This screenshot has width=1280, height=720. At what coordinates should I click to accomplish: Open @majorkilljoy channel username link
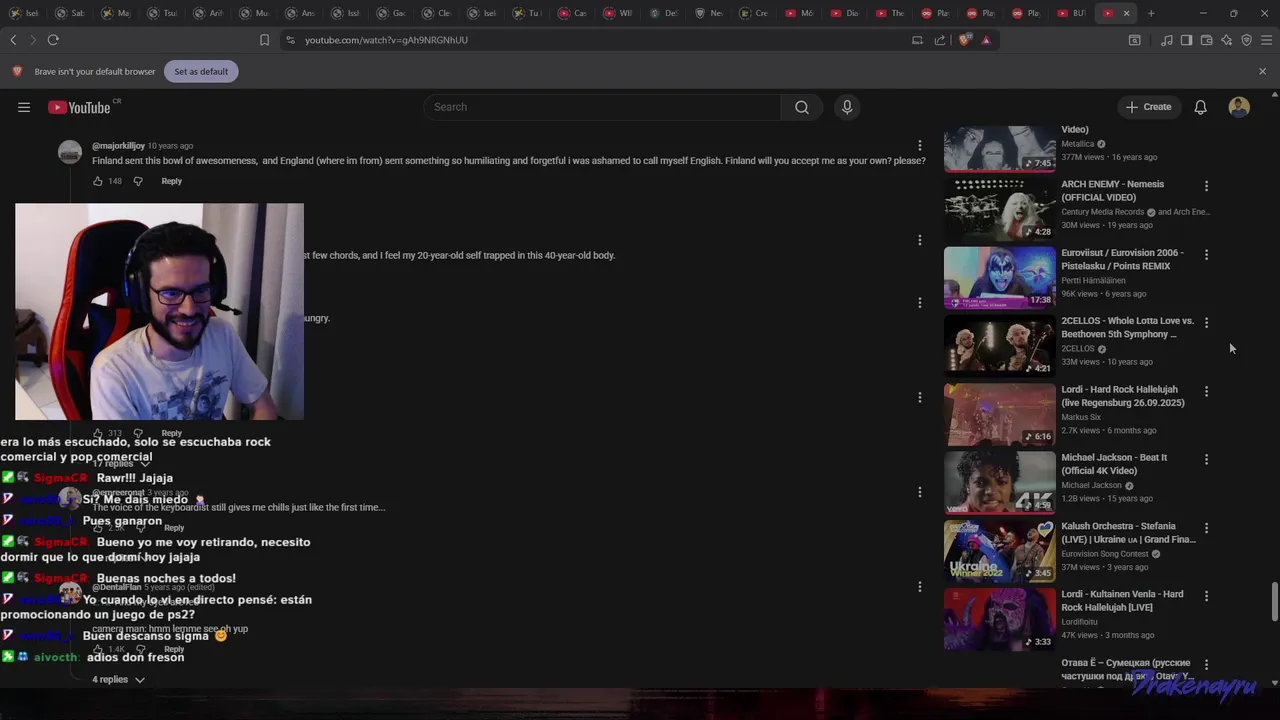point(118,146)
